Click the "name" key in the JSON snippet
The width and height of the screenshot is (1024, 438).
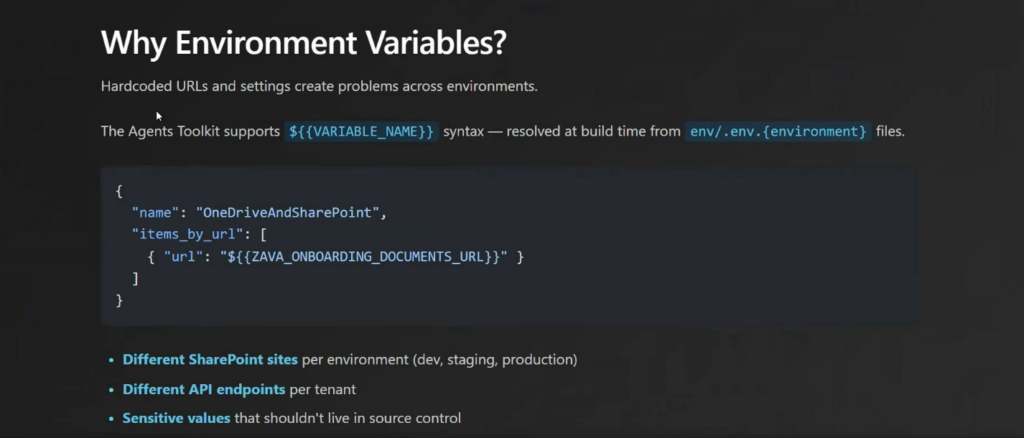(155, 213)
